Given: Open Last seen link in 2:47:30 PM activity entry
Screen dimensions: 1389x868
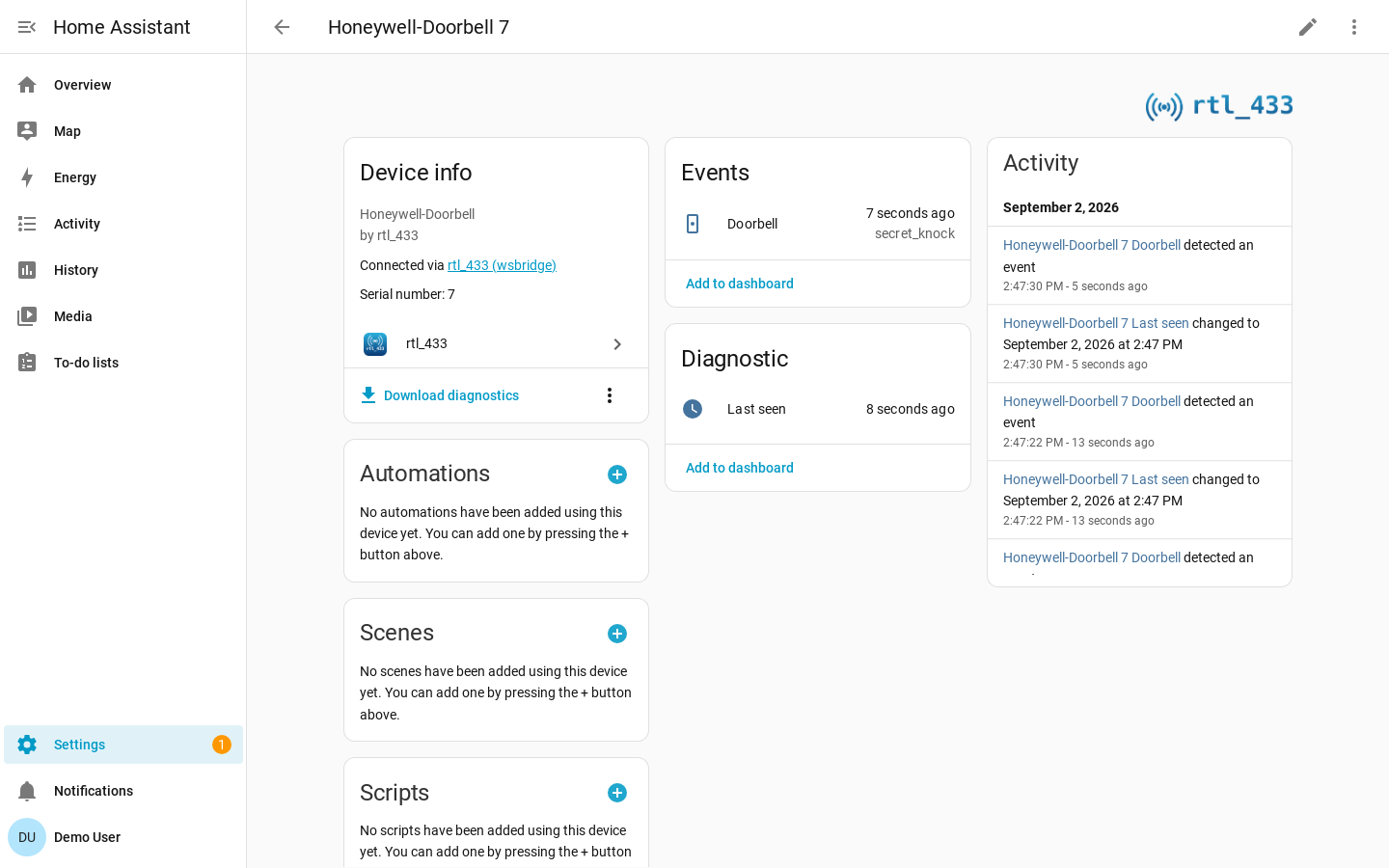Looking at the screenshot, I should click(1096, 323).
